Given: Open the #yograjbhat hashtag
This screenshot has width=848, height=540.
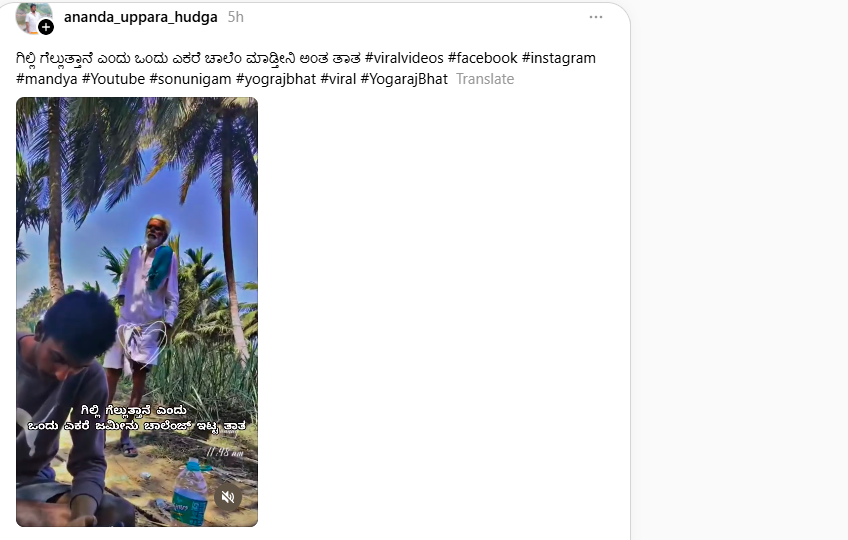Looking at the screenshot, I should [276, 79].
